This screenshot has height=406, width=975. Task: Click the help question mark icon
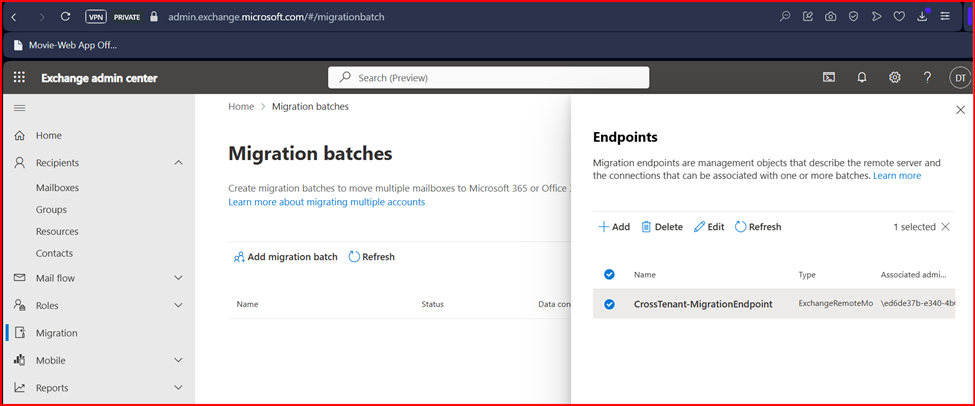927,78
